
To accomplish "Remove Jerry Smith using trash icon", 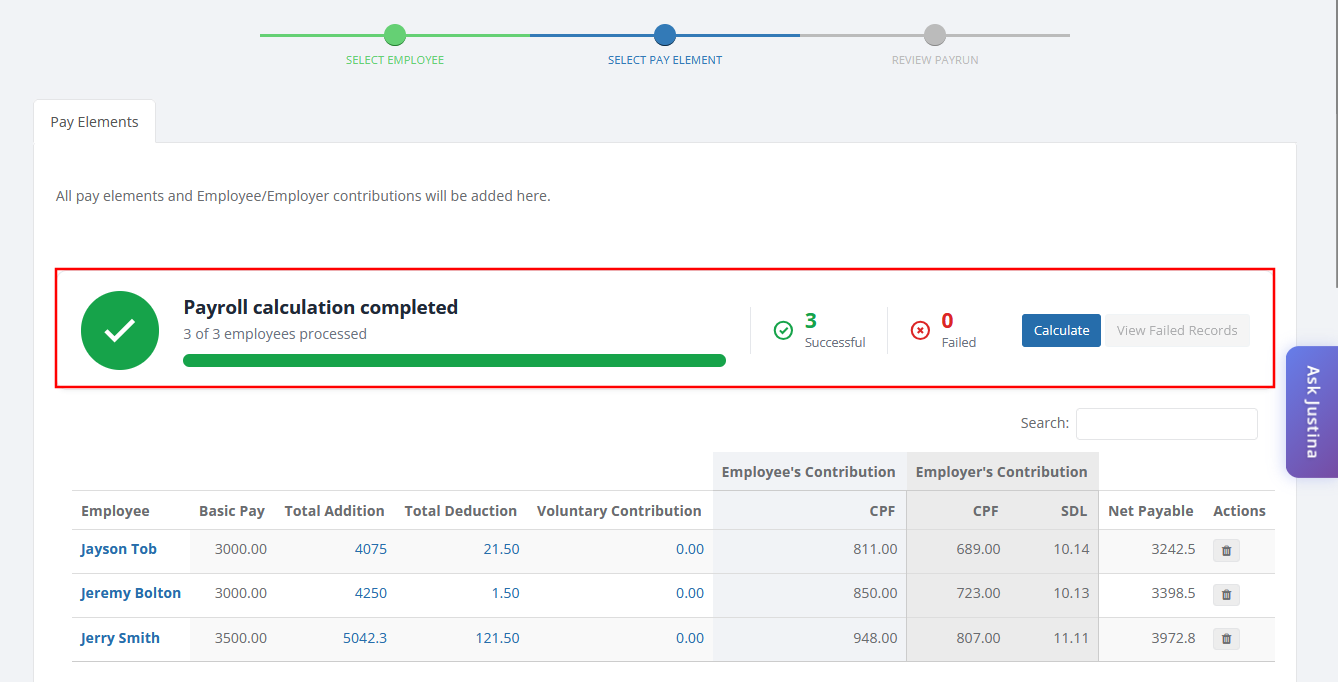I will tap(1226, 639).
